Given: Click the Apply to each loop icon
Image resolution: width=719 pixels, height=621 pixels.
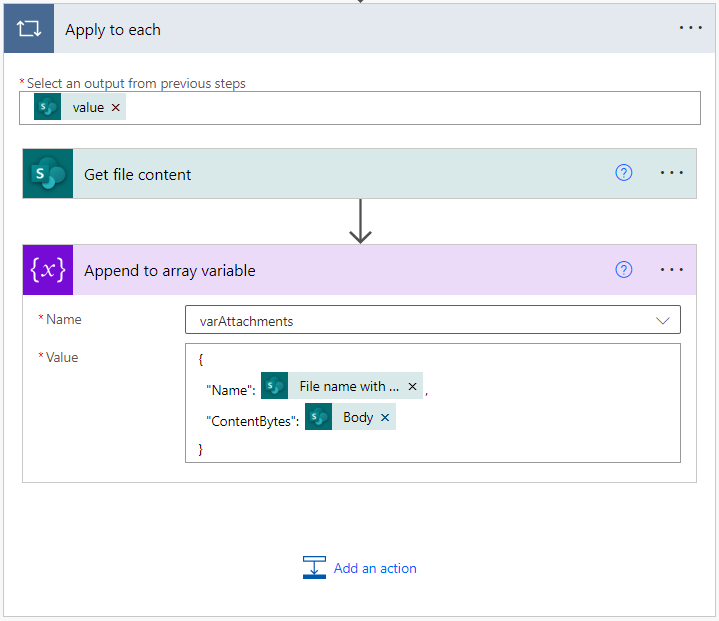Looking at the screenshot, I should [28, 29].
